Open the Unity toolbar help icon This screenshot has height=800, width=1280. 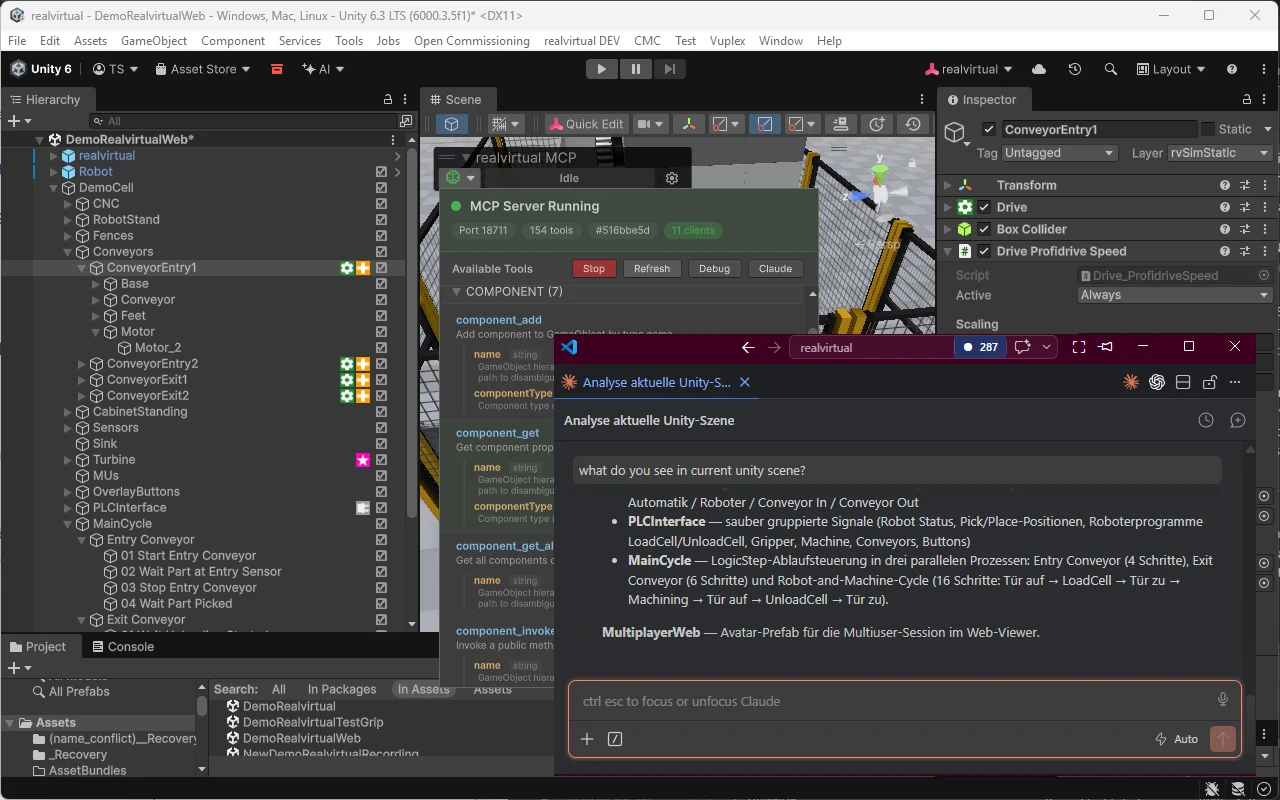[1232, 69]
